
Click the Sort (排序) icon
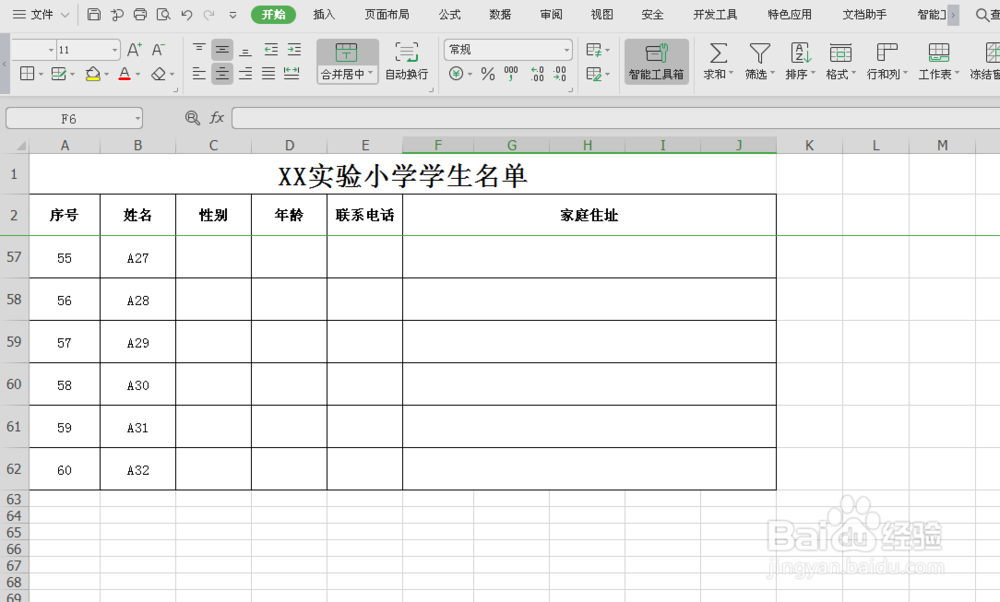799,53
